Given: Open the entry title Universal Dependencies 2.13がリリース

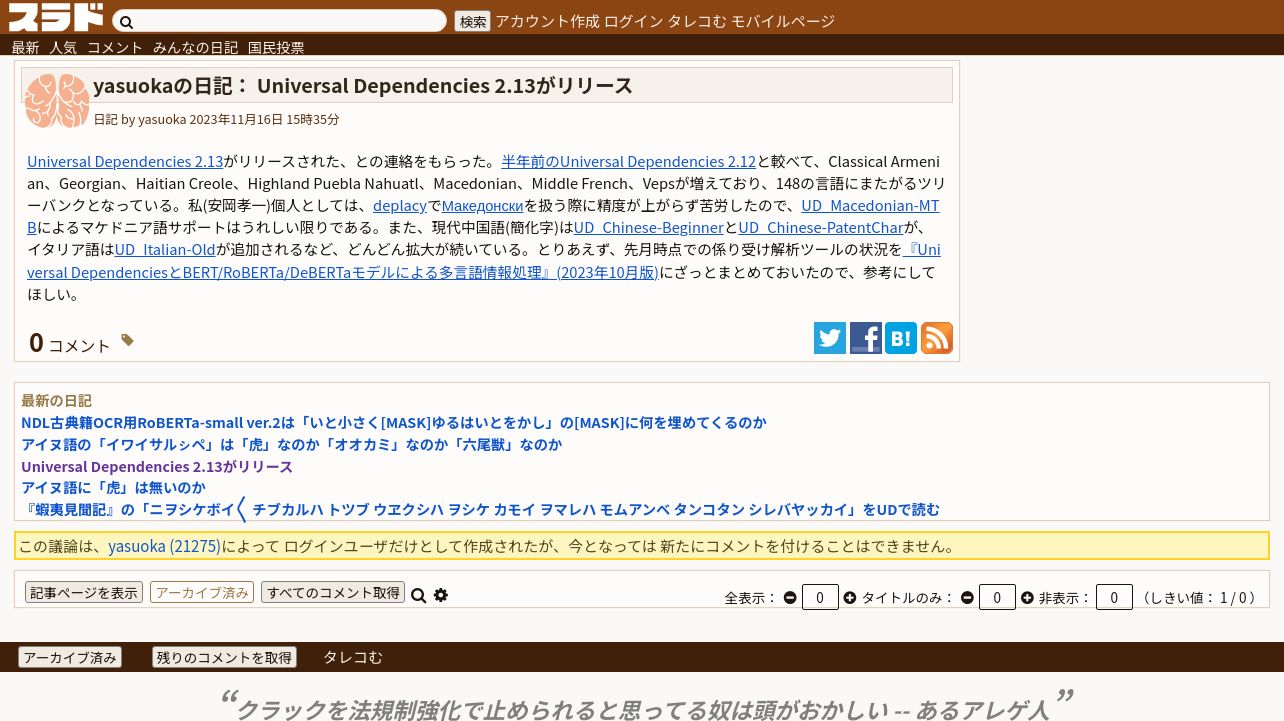Looking at the screenshot, I should [444, 85].
